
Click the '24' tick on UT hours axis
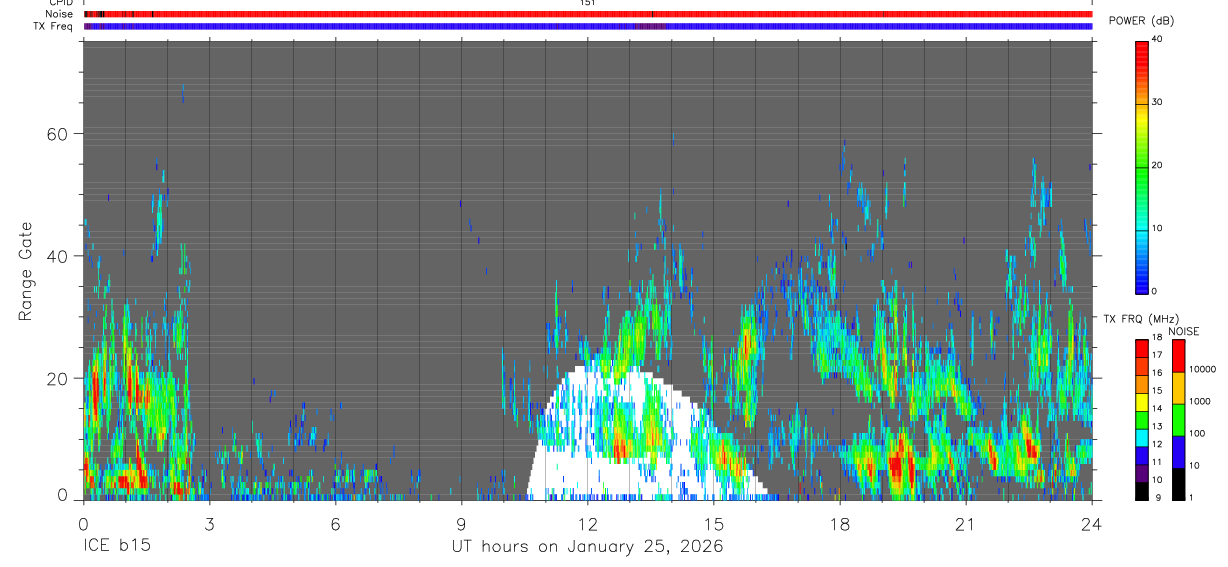click(x=1091, y=523)
